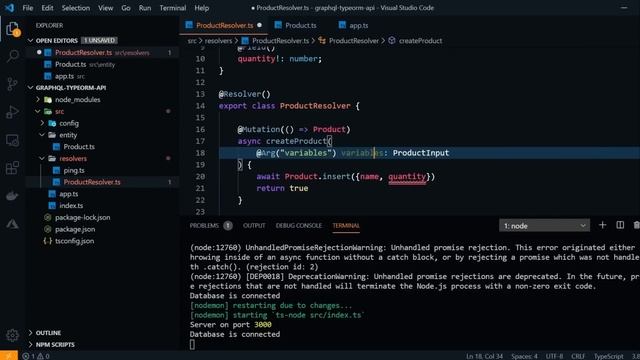Open ProductResolver.ts in Open Editors list
This screenshot has height=360, width=640.
102,53
